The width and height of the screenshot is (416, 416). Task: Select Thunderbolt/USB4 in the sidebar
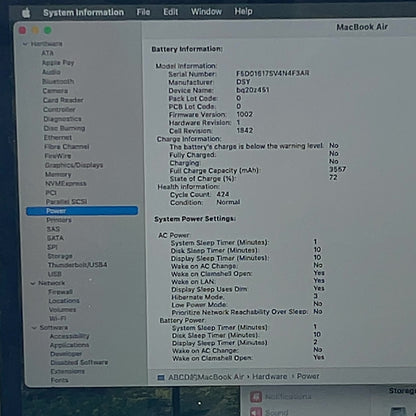point(78,265)
